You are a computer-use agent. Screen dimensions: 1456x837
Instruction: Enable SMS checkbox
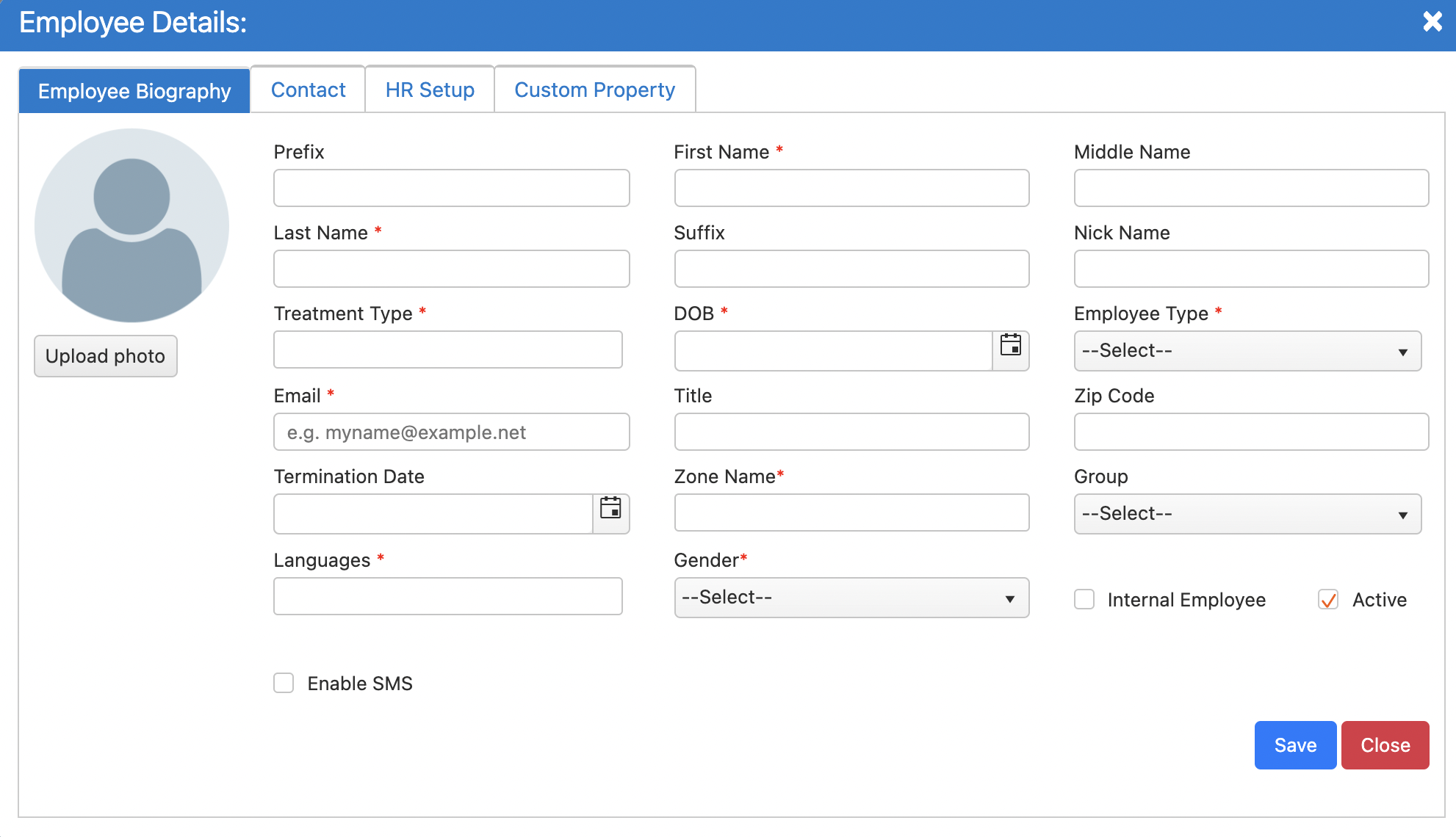[284, 683]
